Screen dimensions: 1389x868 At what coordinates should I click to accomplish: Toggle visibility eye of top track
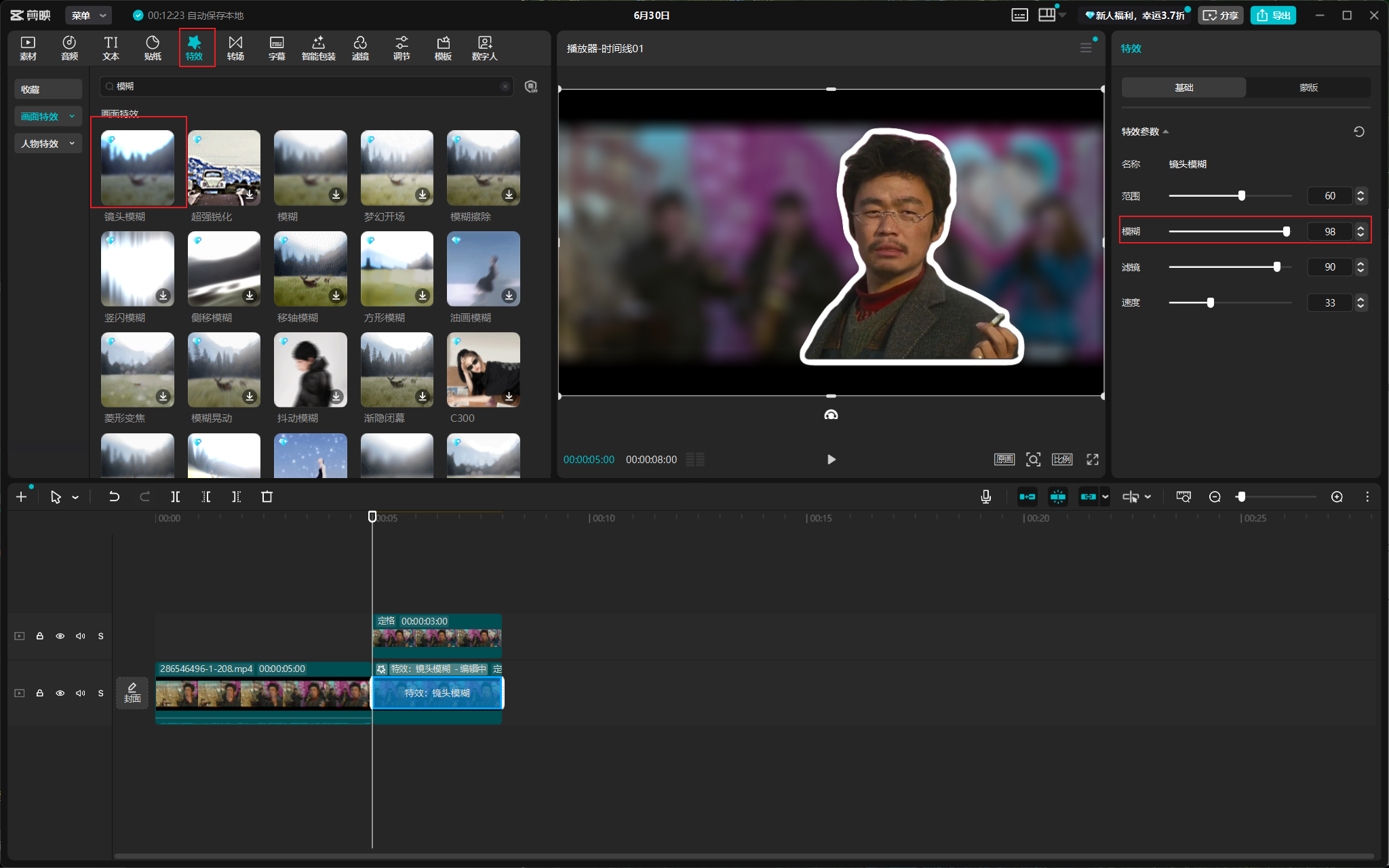[x=60, y=636]
